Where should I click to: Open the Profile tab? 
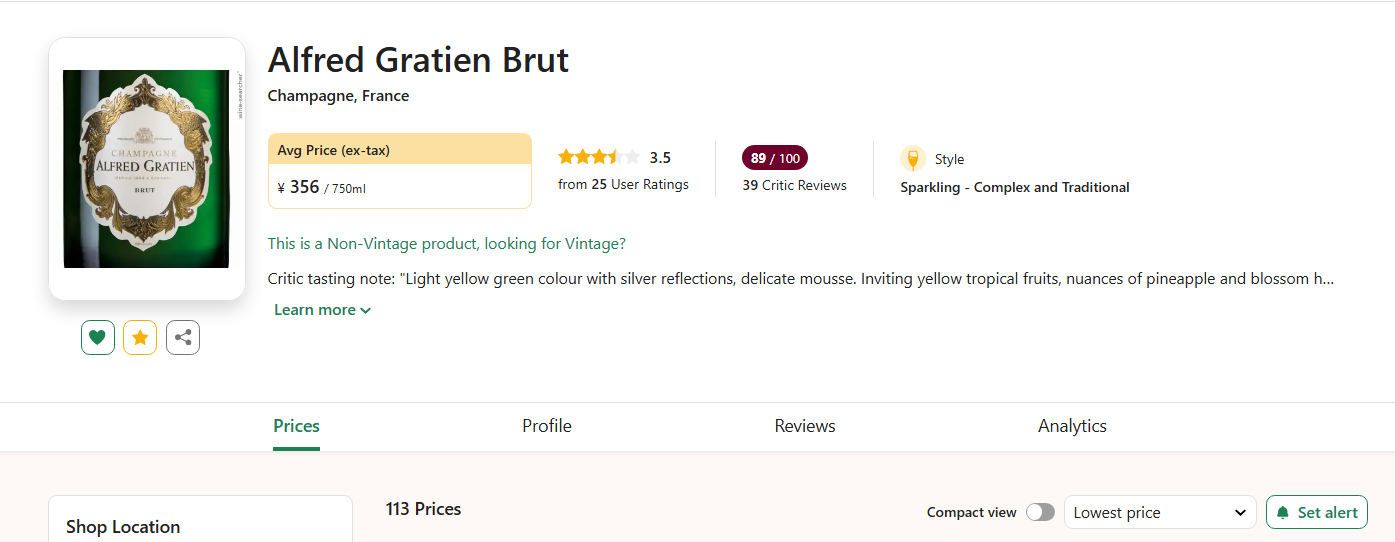[547, 426]
